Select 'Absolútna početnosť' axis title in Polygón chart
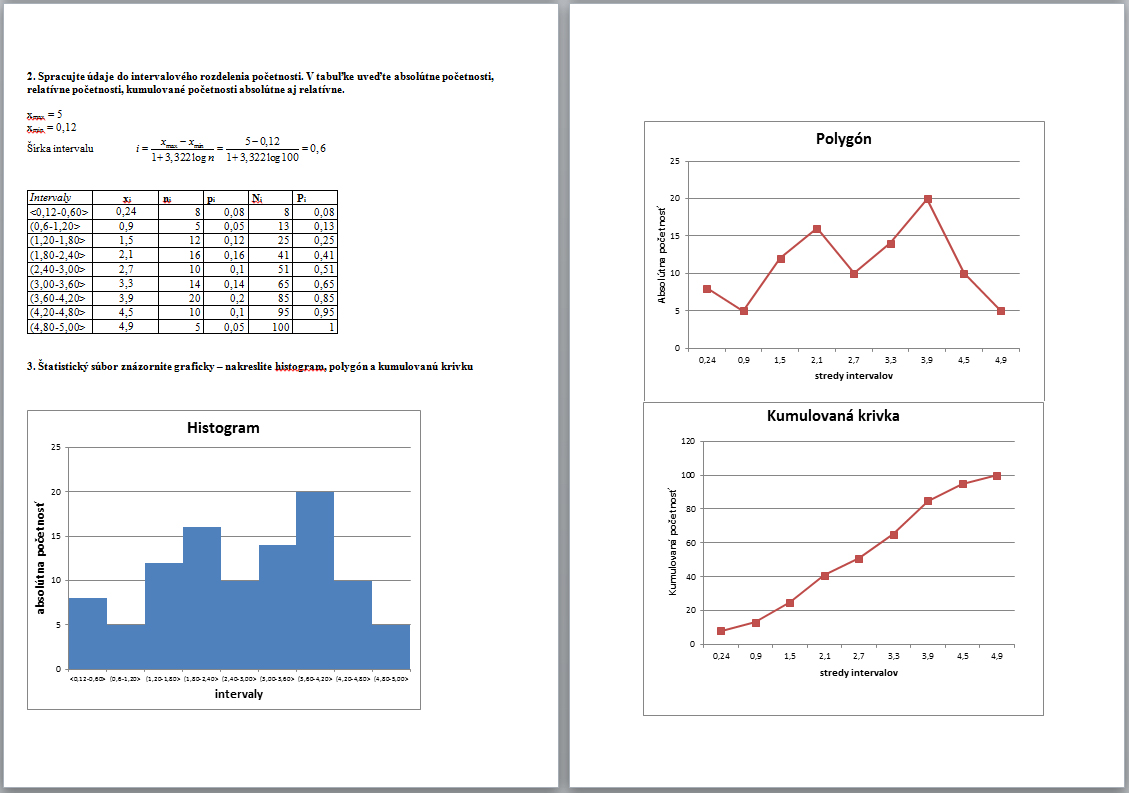This screenshot has height=793, width=1129. click(661, 255)
